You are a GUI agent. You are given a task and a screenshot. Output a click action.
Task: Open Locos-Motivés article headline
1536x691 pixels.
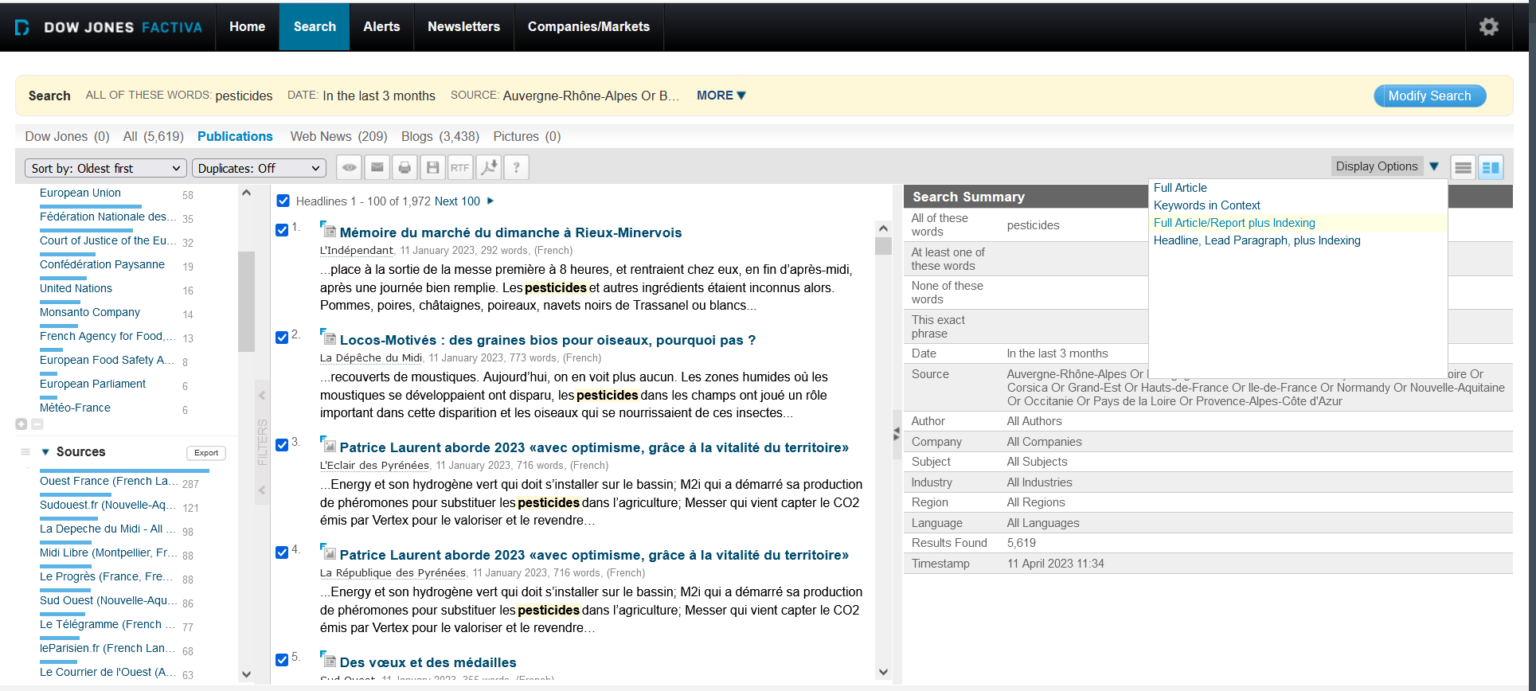click(548, 340)
